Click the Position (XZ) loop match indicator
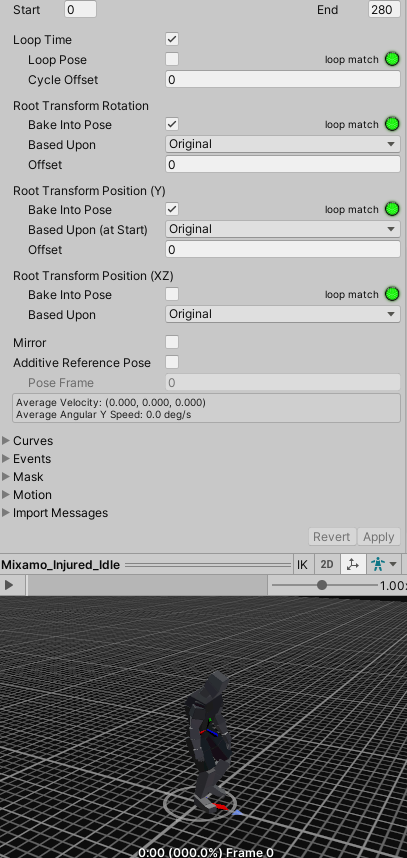This screenshot has height=858, width=407. 392,294
